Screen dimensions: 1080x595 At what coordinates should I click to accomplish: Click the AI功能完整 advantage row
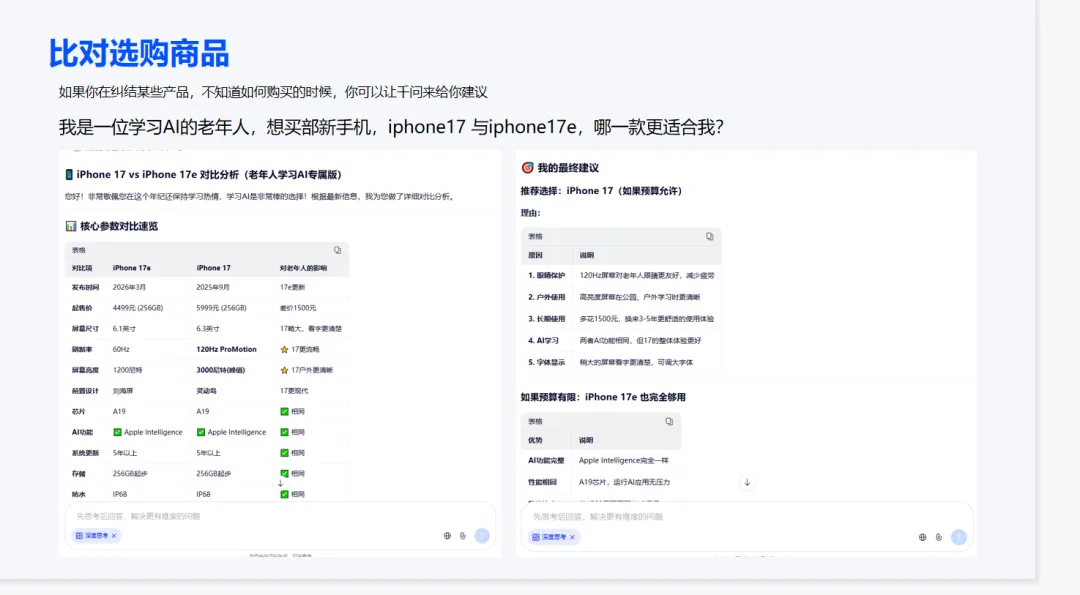tap(601, 460)
